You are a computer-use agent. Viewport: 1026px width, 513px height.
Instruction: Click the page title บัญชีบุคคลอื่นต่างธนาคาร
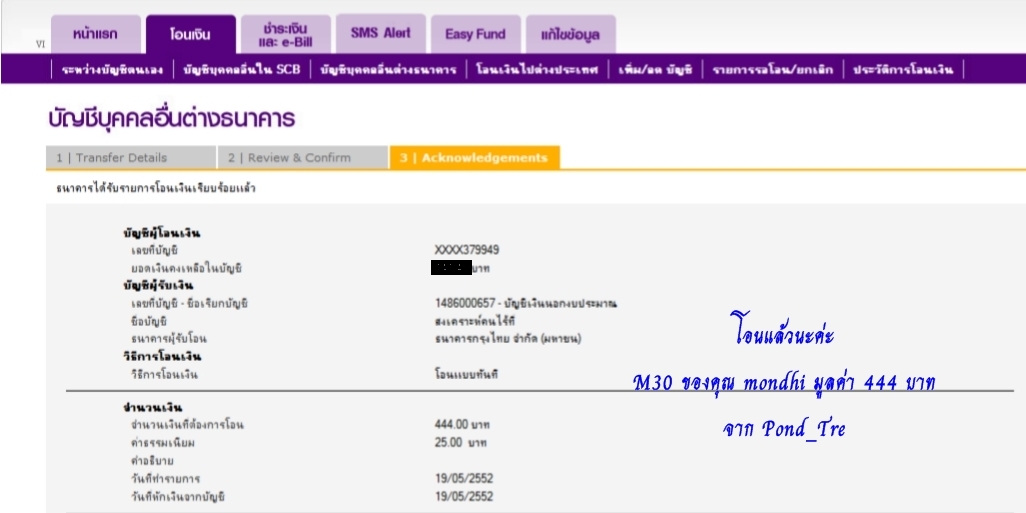tap(171, 119)
